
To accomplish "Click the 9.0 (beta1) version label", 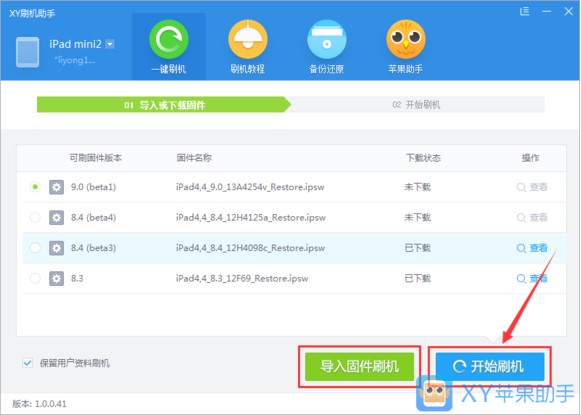I will (93, 187).
